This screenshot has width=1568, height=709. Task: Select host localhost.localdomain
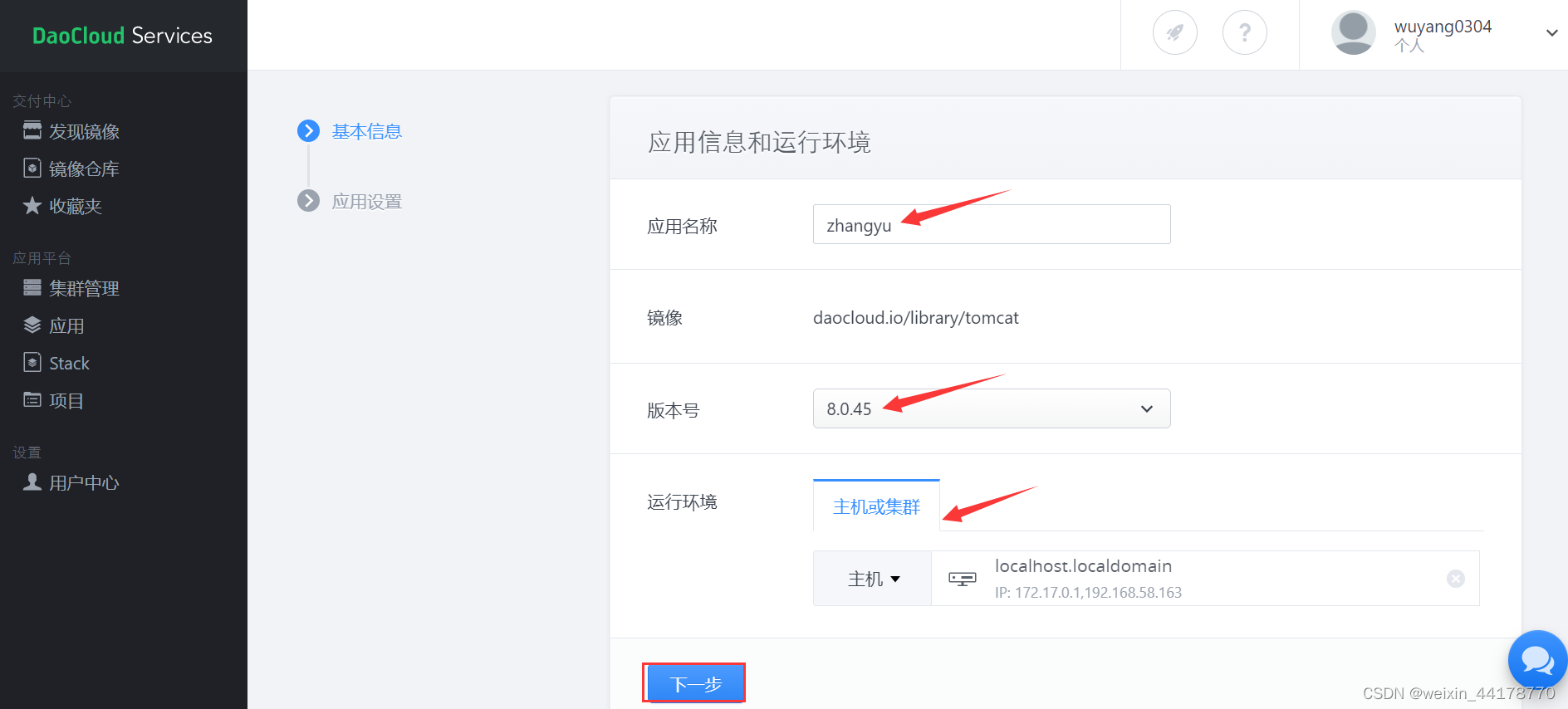coord(1083,566)
